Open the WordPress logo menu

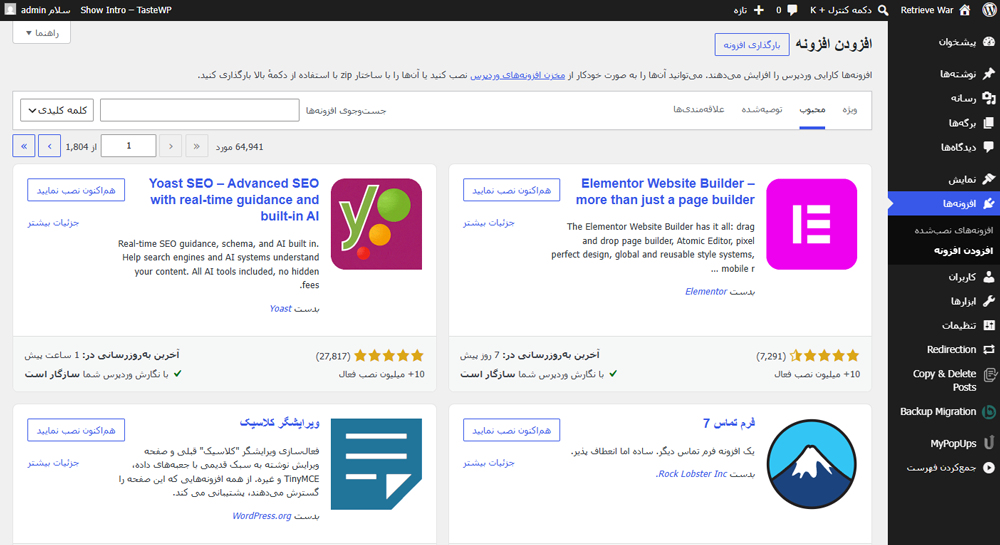coord(989,10)
